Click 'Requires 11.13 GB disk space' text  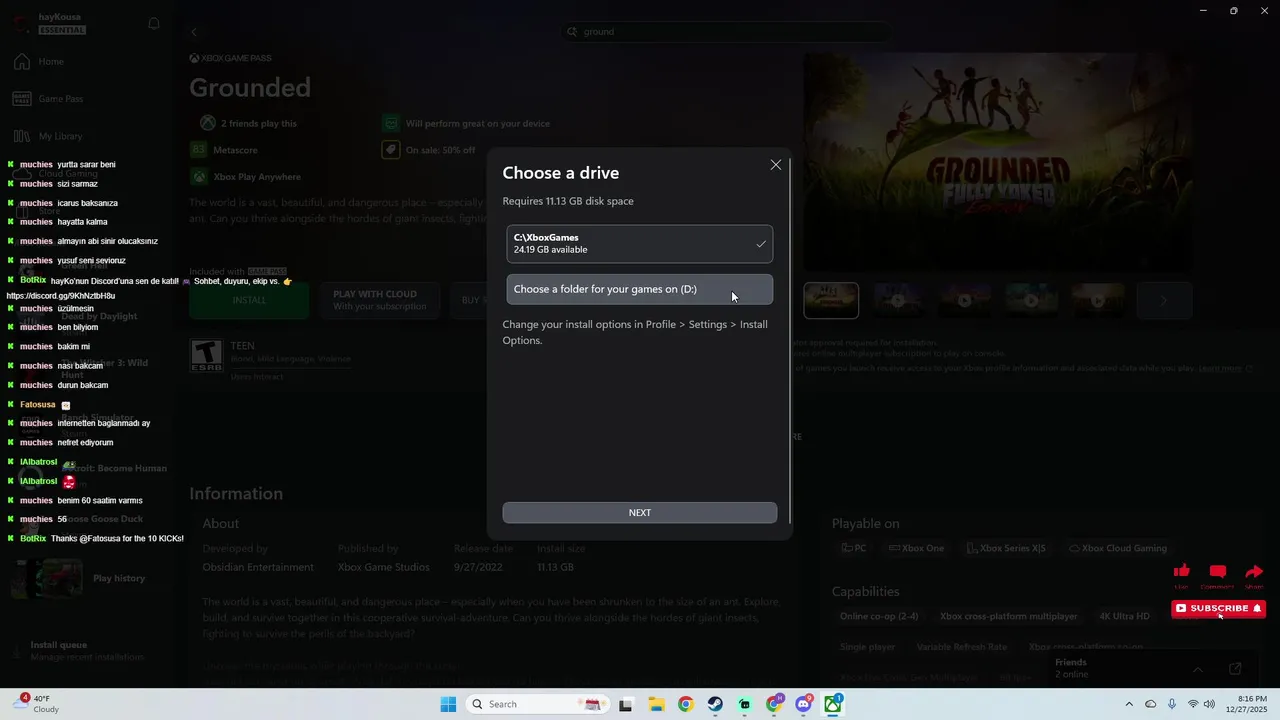[x=568, y=201]
